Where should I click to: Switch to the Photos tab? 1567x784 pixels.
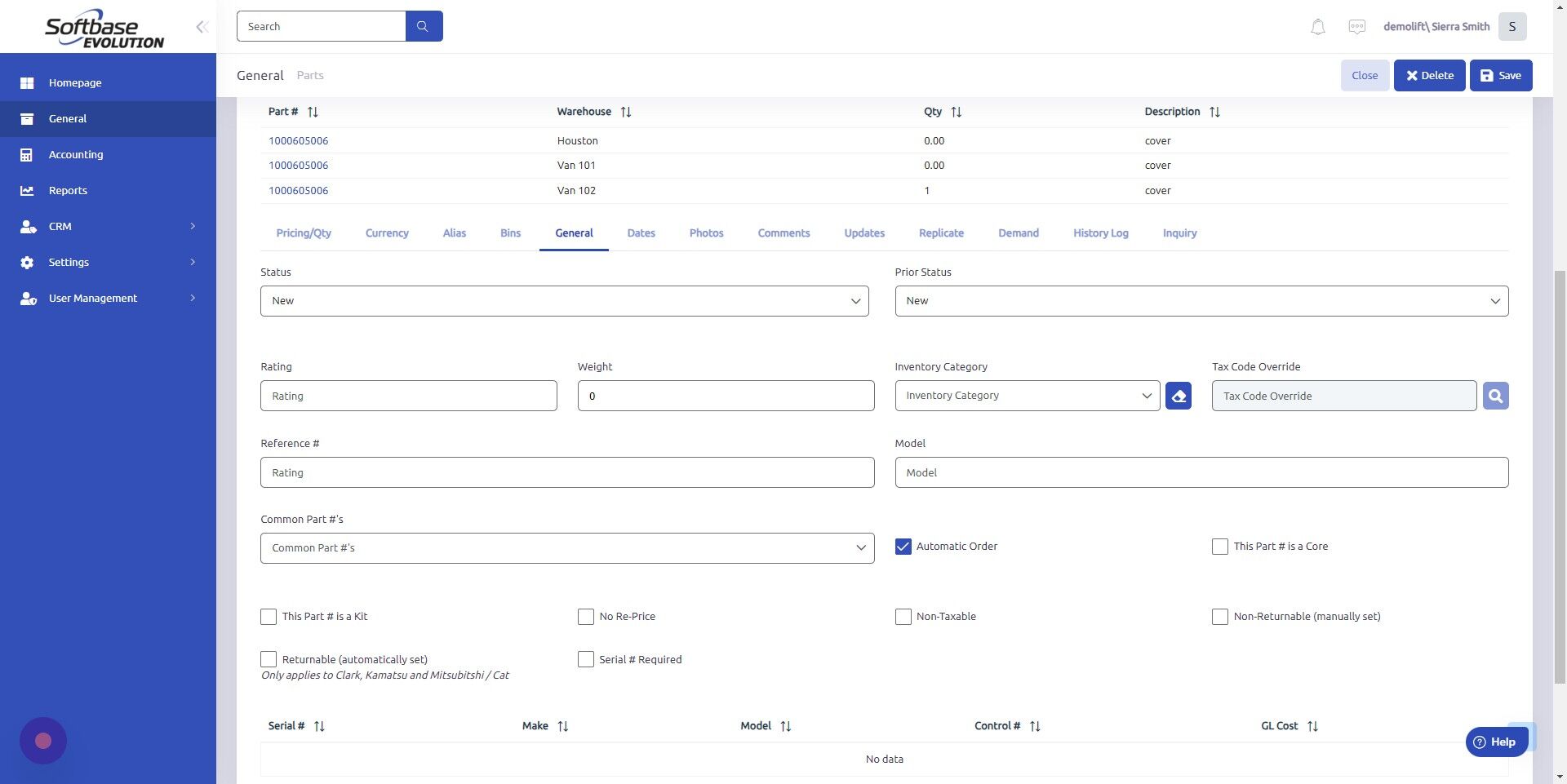point(705,233)
